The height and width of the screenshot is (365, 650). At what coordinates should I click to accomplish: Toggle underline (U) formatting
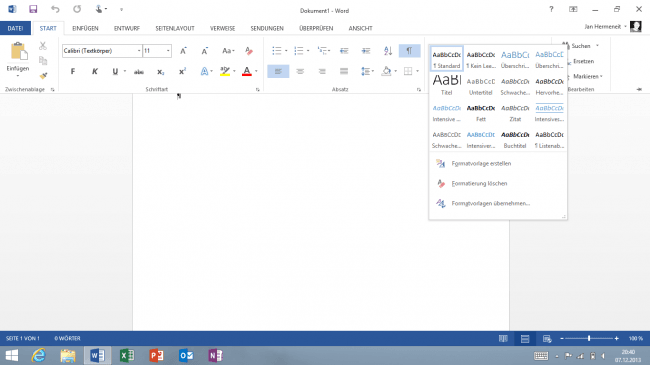[115, 72]
